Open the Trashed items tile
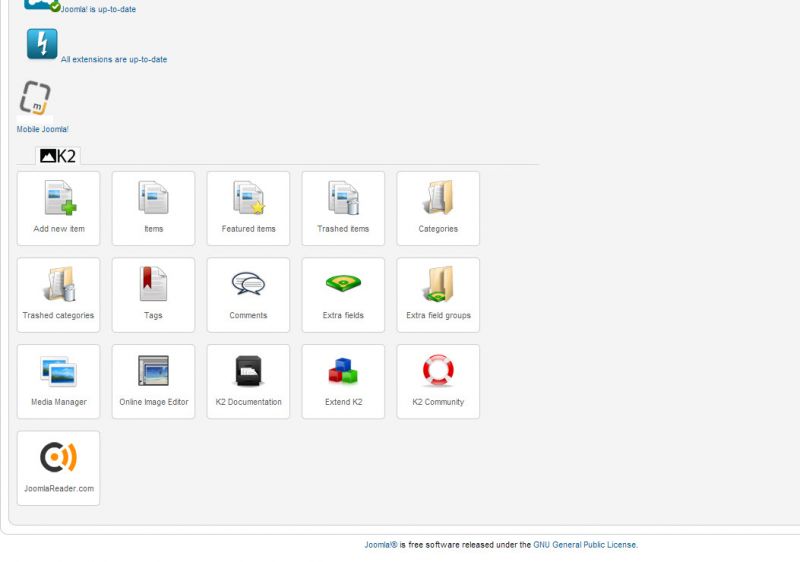Screen dimensions: 800x562 (x=343, y=209)
